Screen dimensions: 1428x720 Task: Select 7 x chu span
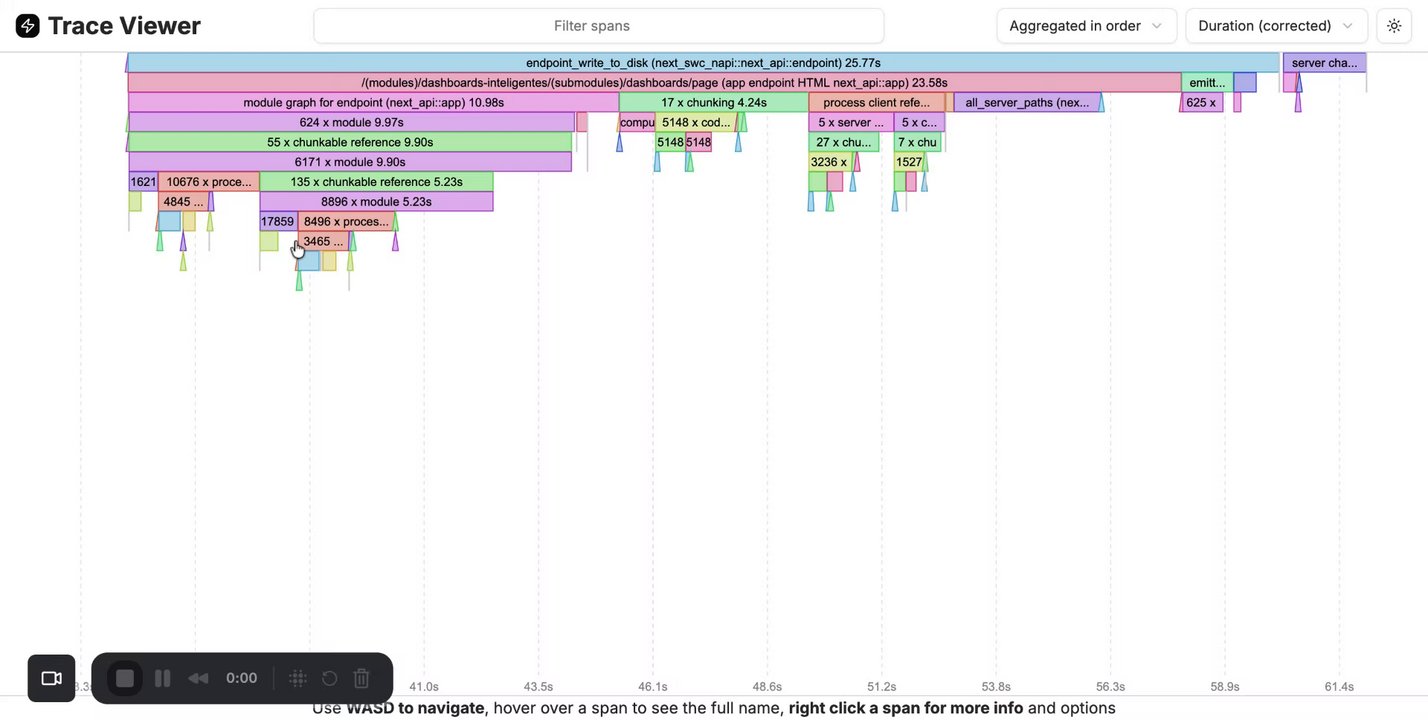(x=917, y=142)
